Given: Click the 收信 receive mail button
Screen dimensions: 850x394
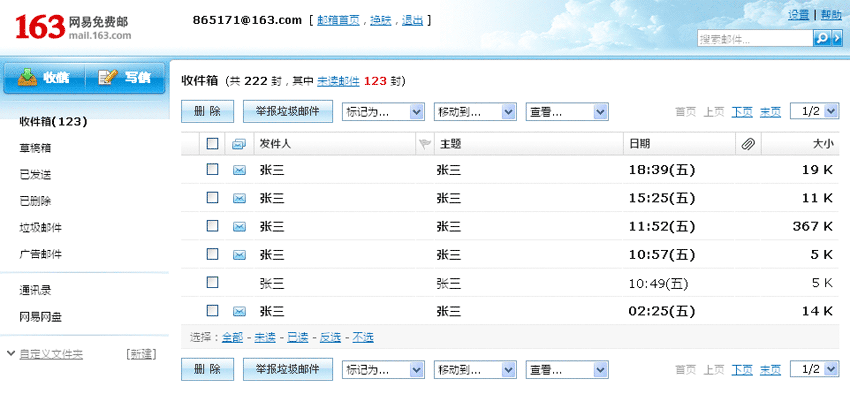Looking at the screenshot, I should (x=44, y=78).
